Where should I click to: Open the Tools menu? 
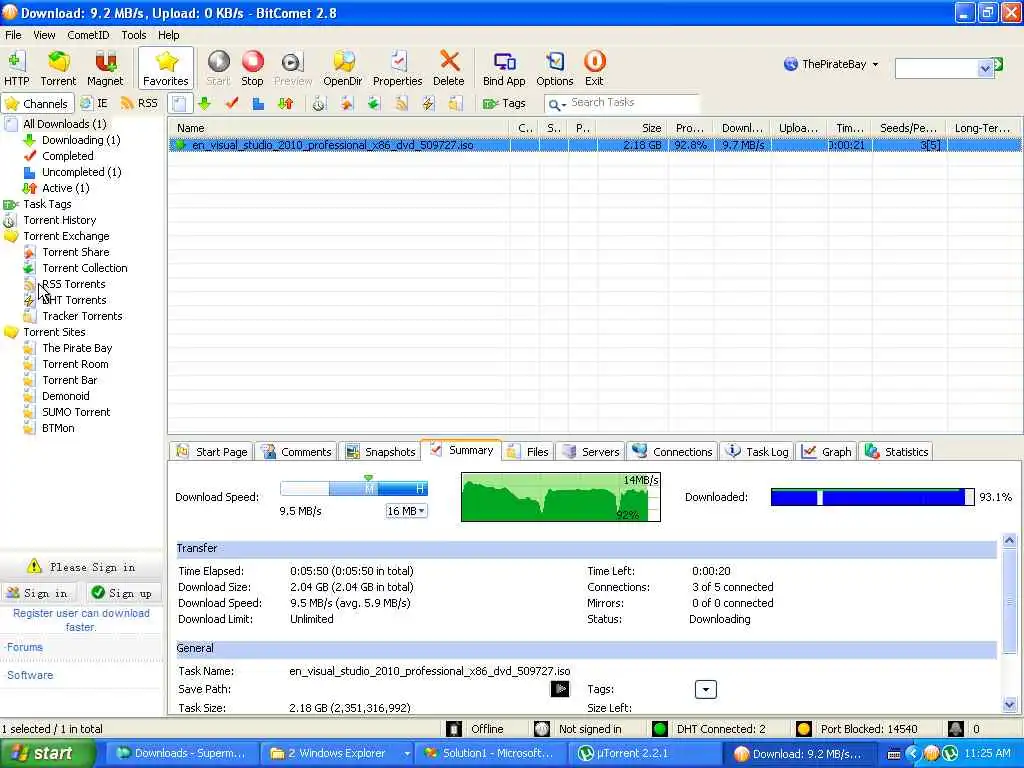[x=133, y=35]
